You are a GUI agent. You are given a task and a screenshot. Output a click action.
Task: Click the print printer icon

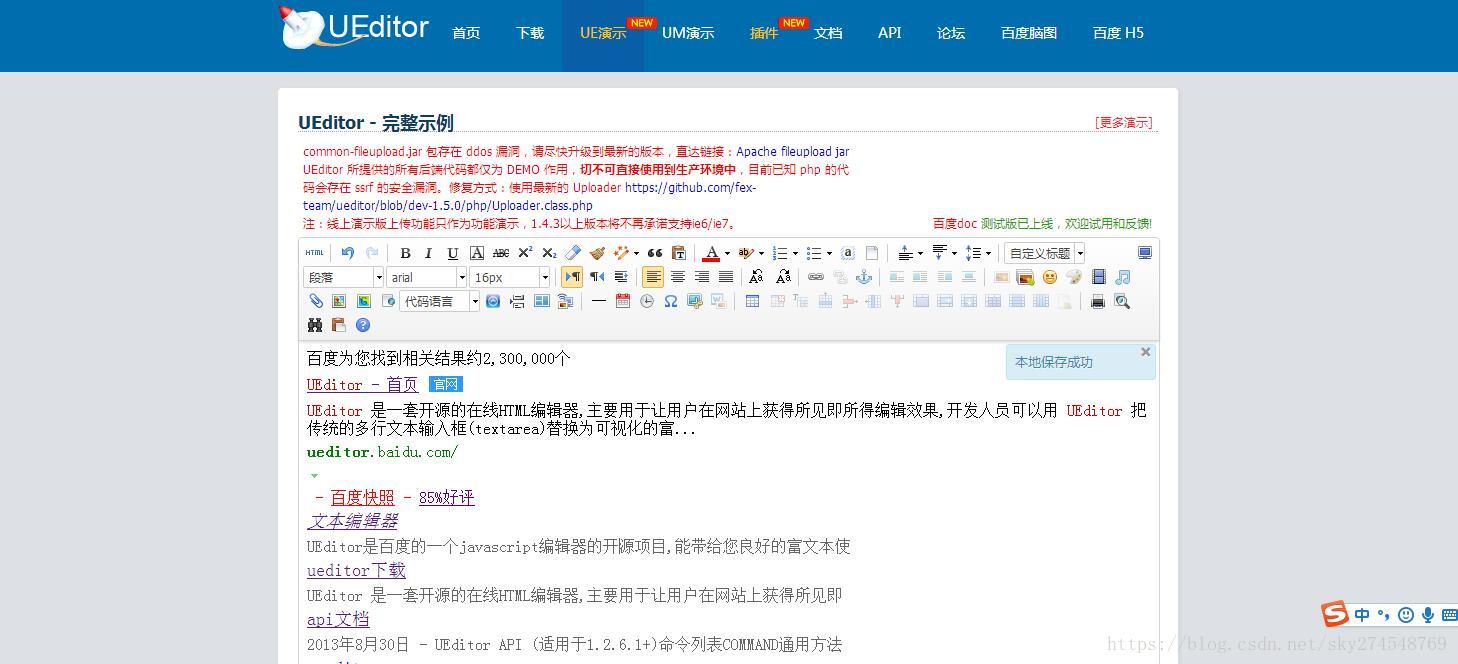tap(1098, 301)
